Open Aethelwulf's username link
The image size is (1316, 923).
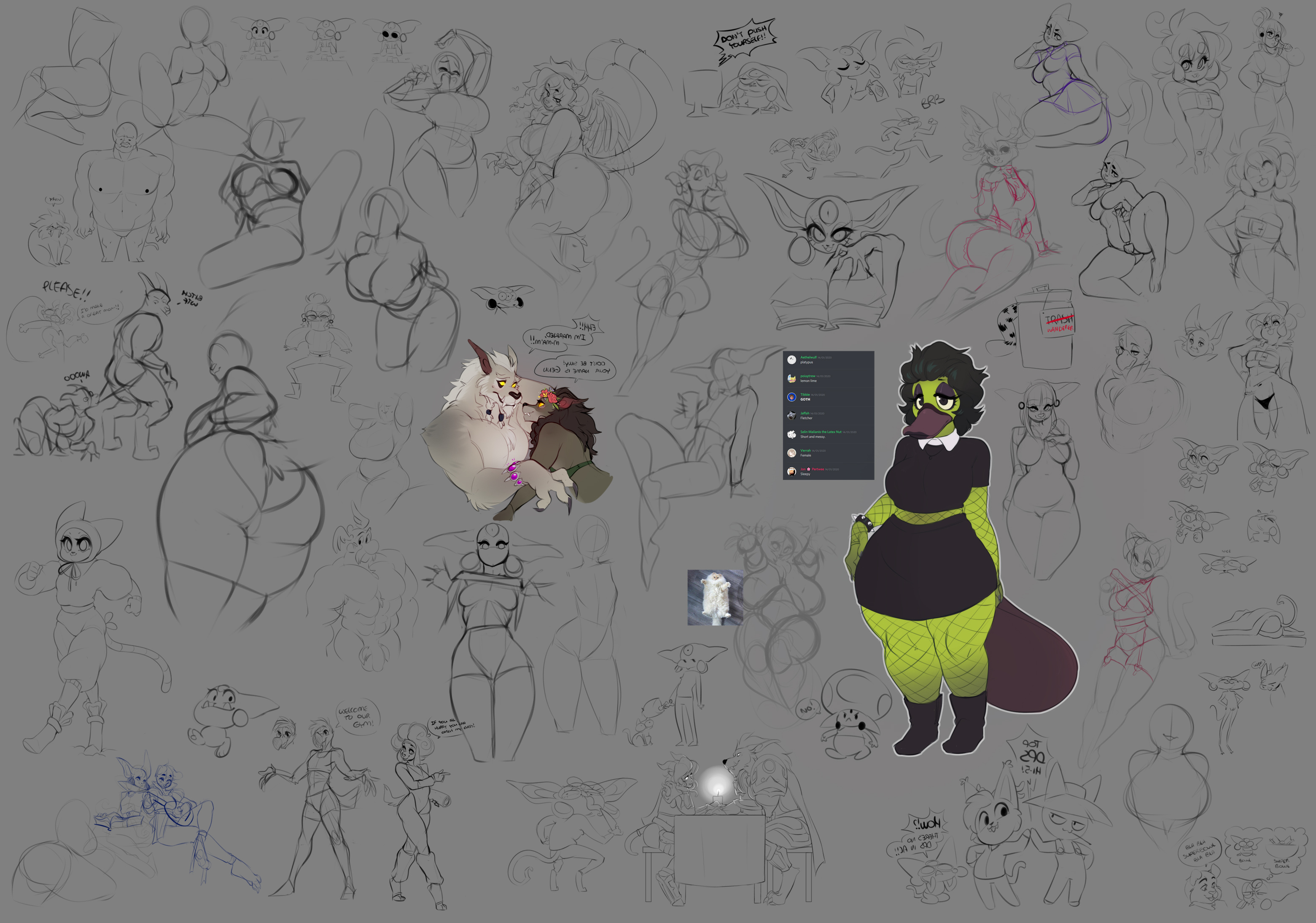point(809,357)
